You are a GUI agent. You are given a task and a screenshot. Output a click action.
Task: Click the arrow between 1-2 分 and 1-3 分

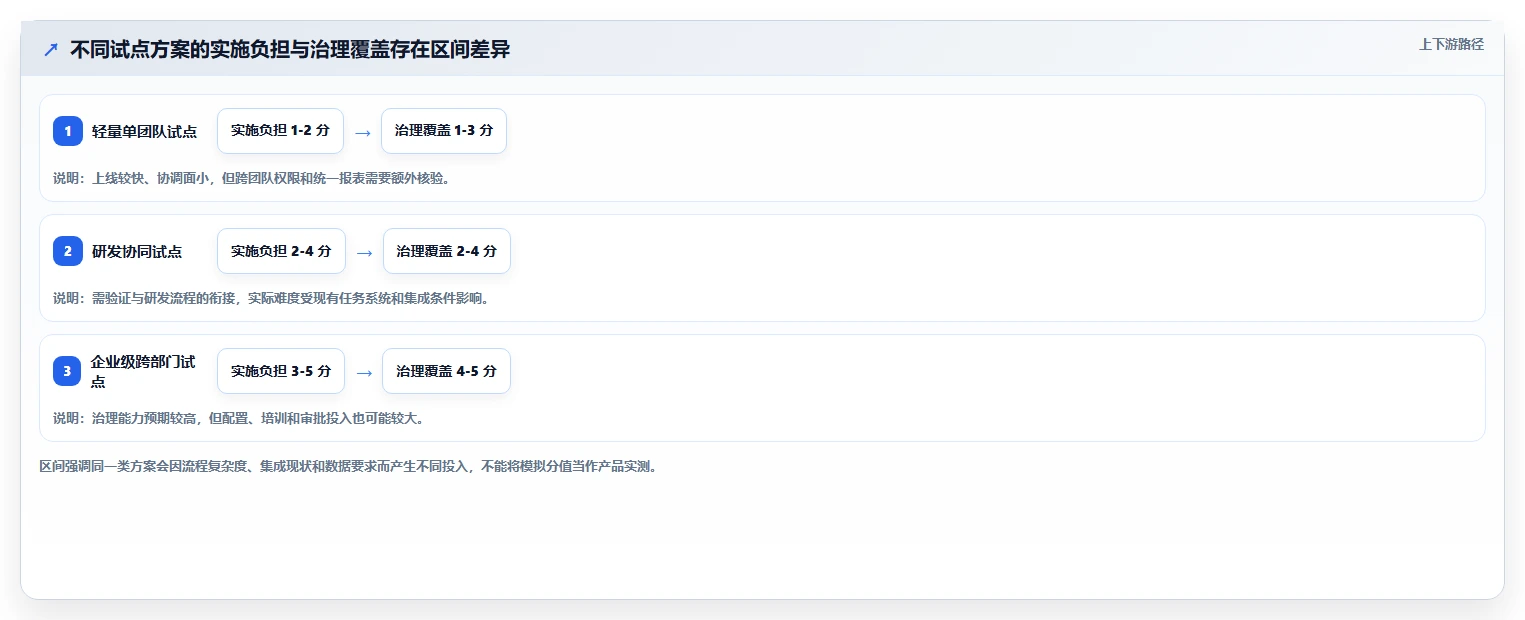click(363, 132)
